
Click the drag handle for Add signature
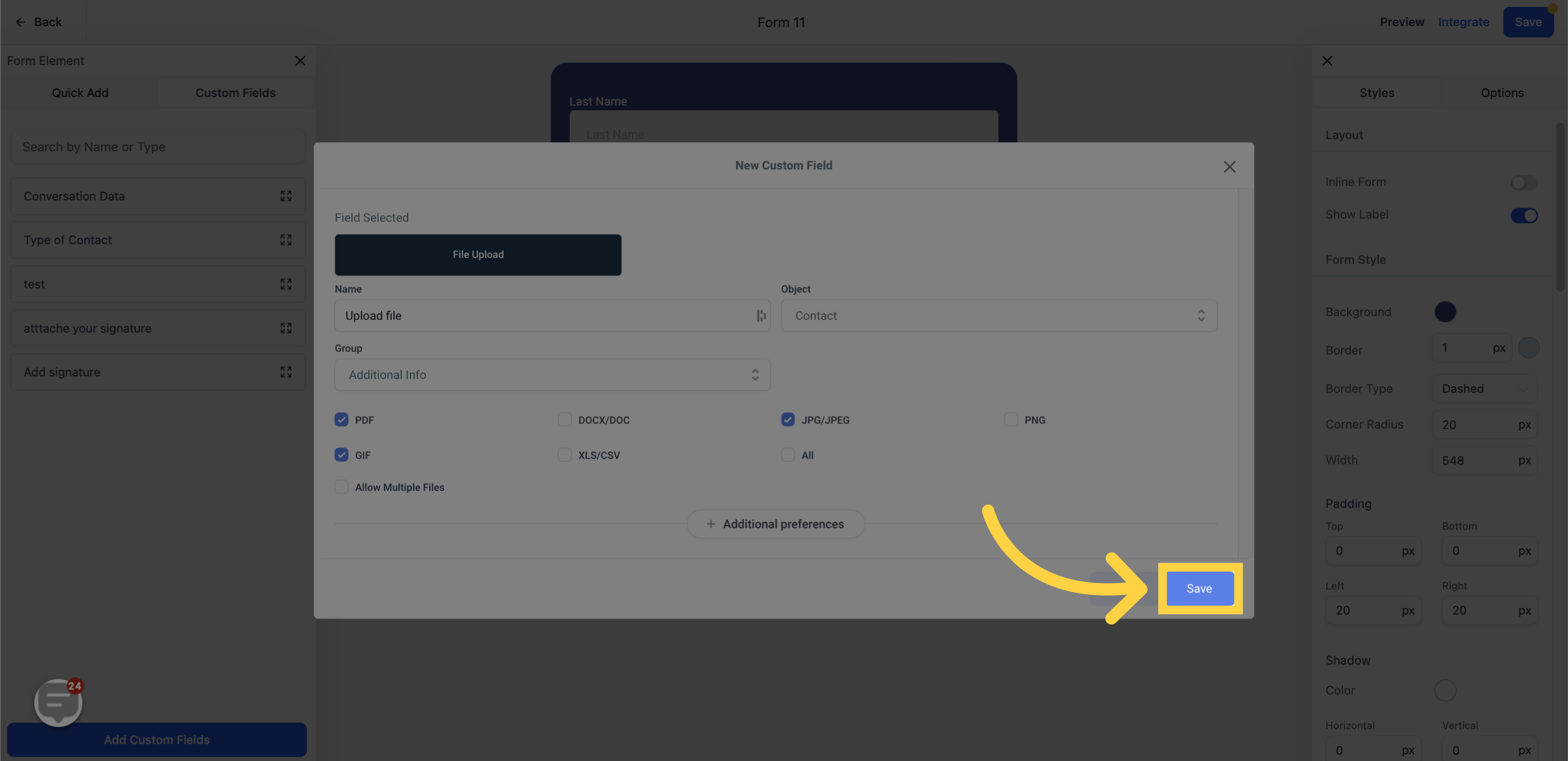tap(286, 372)
